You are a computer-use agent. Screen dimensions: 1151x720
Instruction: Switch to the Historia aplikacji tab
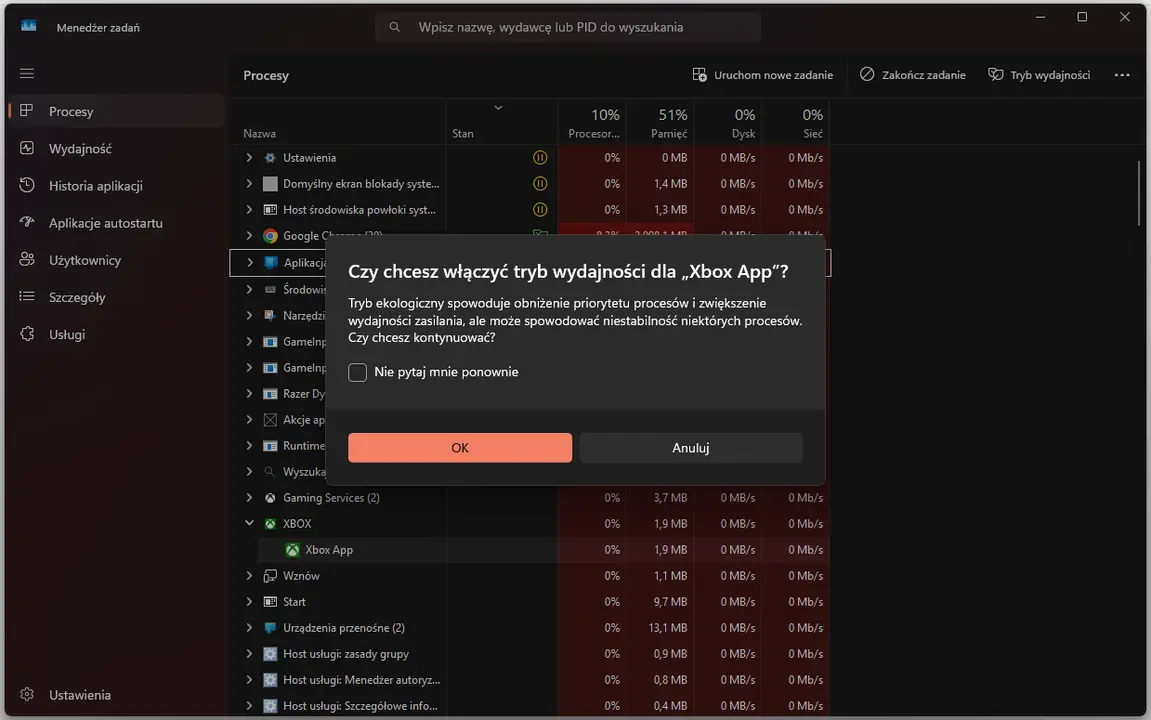116,186
